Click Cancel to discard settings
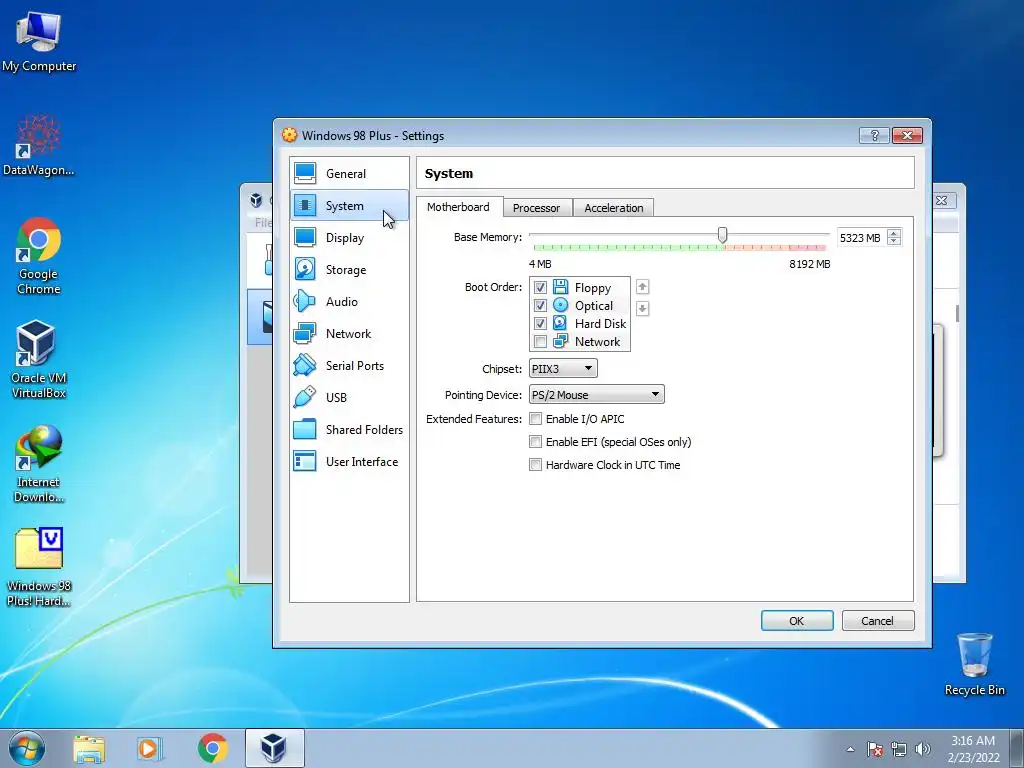 [878, 620]
